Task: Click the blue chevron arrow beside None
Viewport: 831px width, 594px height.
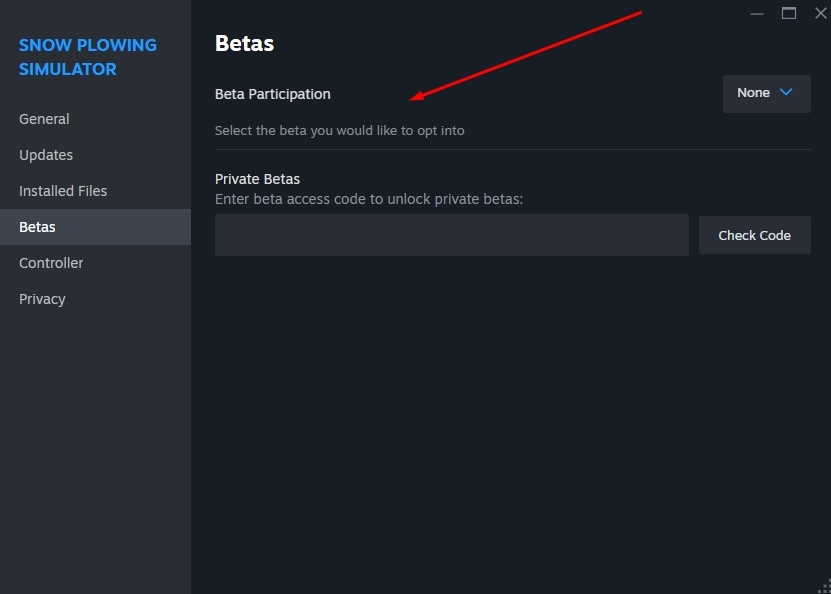Action: click(x=786, y=92)
